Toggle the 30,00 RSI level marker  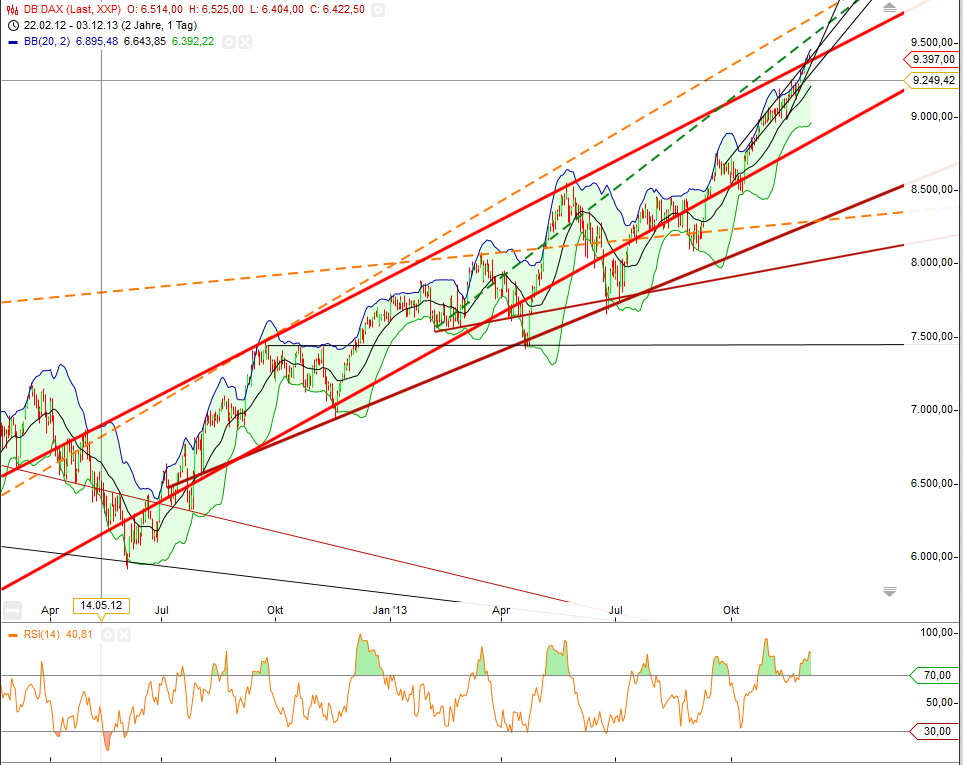pyautogui.click(x=935, y=731)
